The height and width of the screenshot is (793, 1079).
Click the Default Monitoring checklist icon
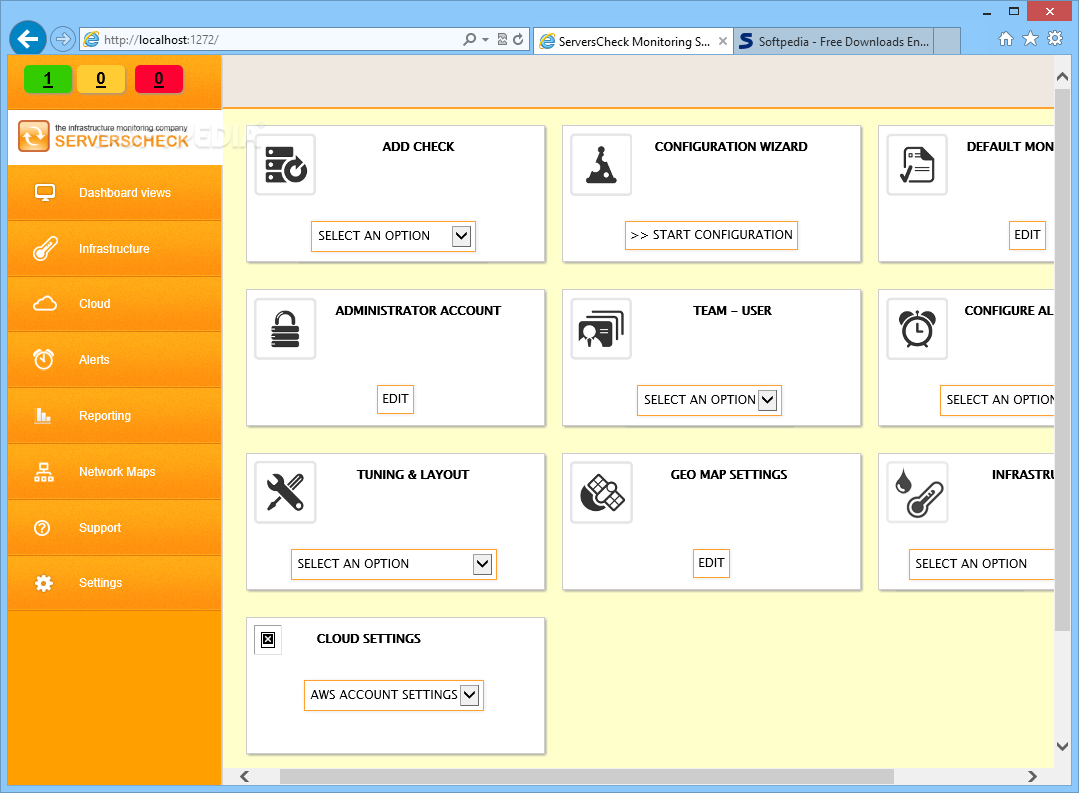click(917, 165)
